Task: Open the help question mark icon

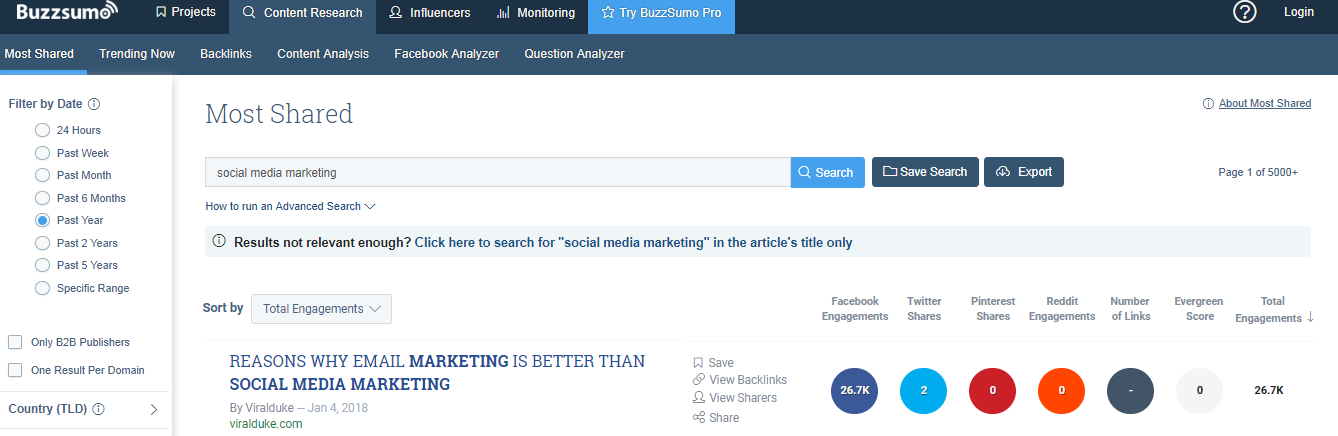Action: point(1244,12)
